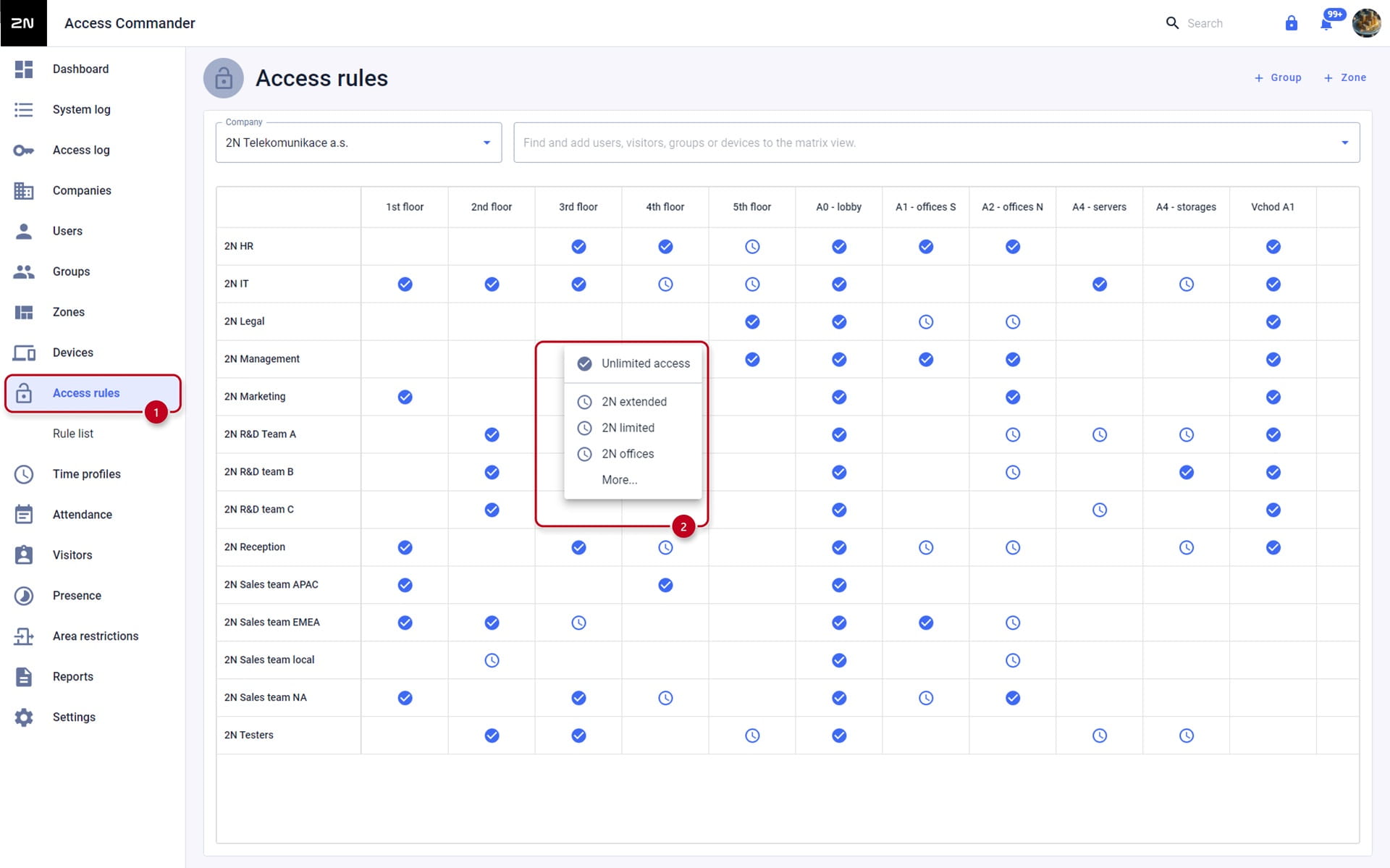Toggle 2N R&D team B access to A4 - storages
Viewport: 1390px width, 868px height.
tap(1187, 473)
